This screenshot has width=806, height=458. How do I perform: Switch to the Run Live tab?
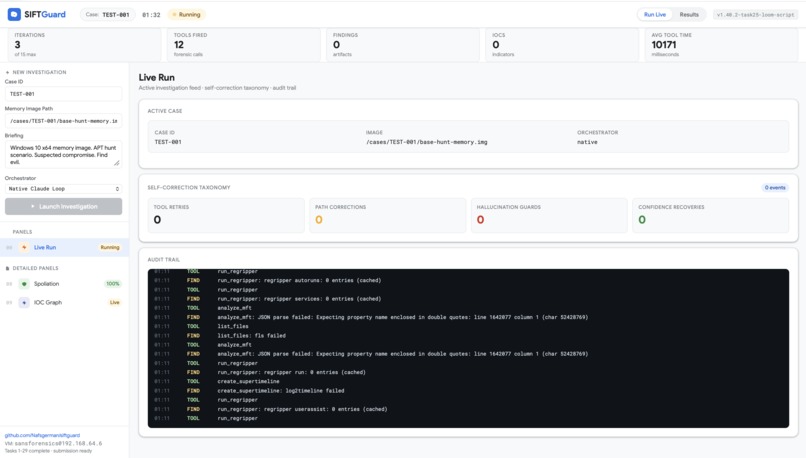click(655, 14)
